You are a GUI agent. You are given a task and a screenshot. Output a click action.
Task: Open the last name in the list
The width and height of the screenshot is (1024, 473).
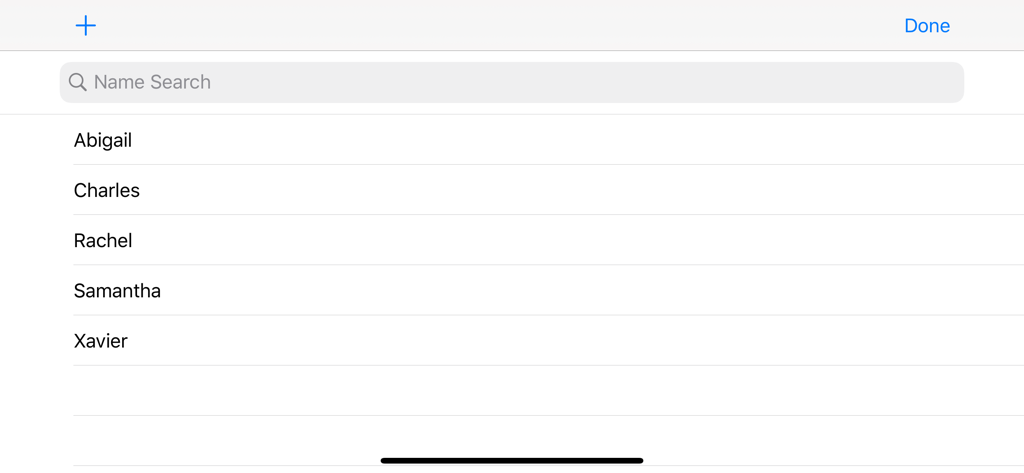coord(101,341)
